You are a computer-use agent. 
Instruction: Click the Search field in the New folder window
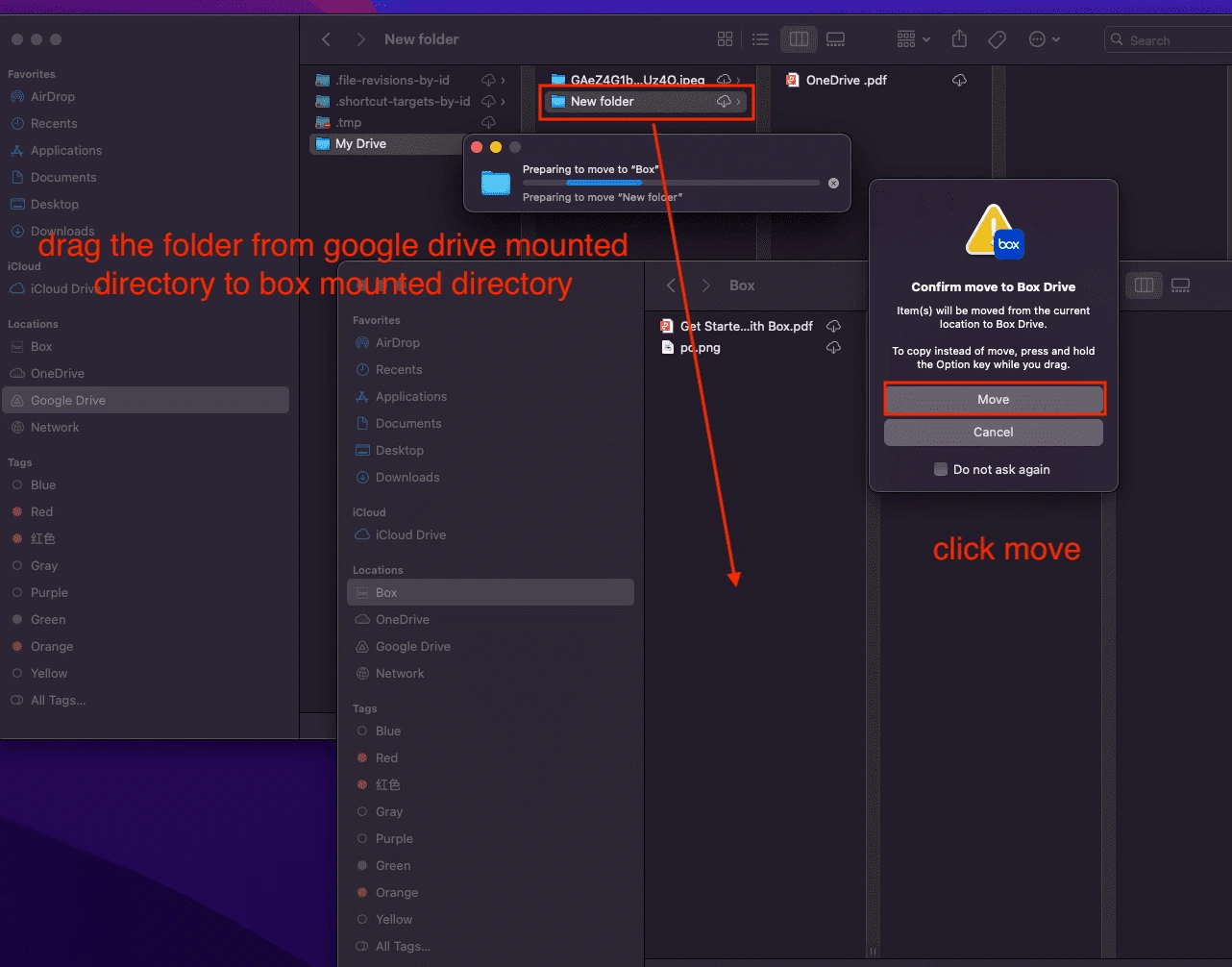tap(1168, 40)
